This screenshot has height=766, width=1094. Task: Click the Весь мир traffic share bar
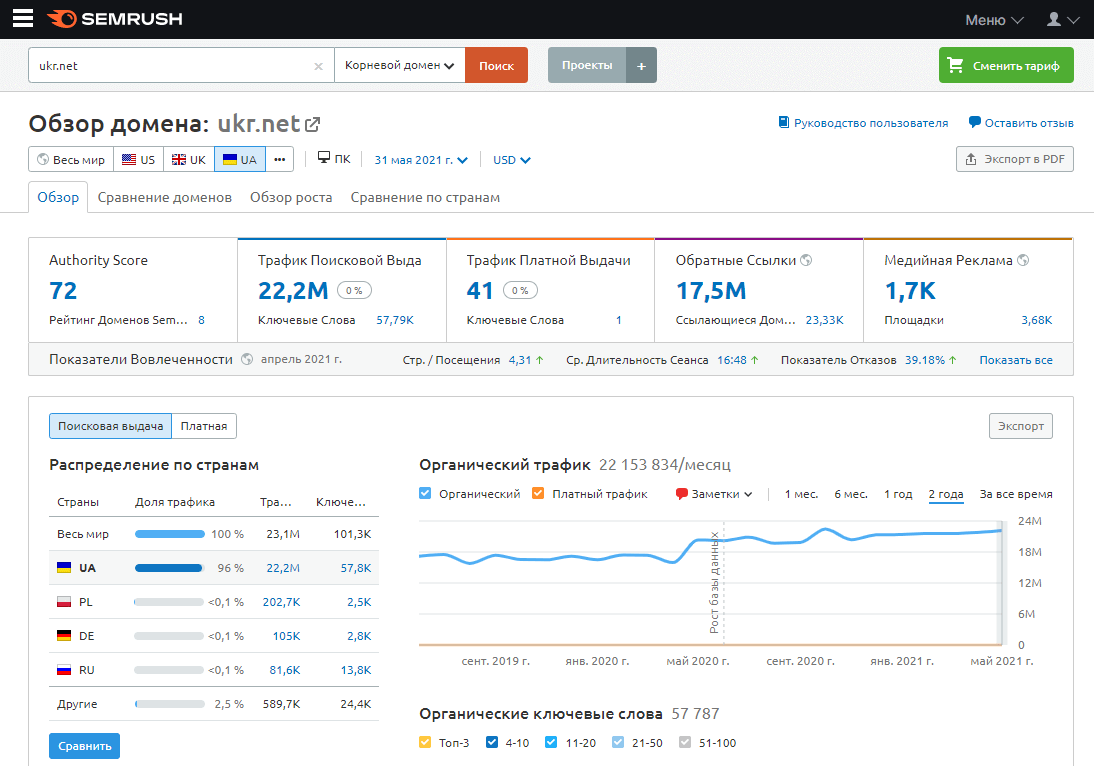[x=170, y=534]
